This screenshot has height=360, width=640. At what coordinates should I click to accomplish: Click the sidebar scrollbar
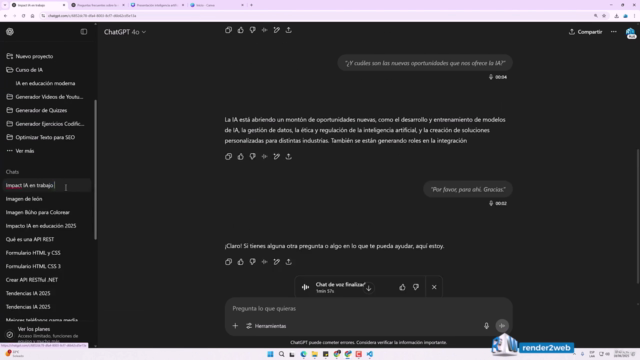point(96,169)
